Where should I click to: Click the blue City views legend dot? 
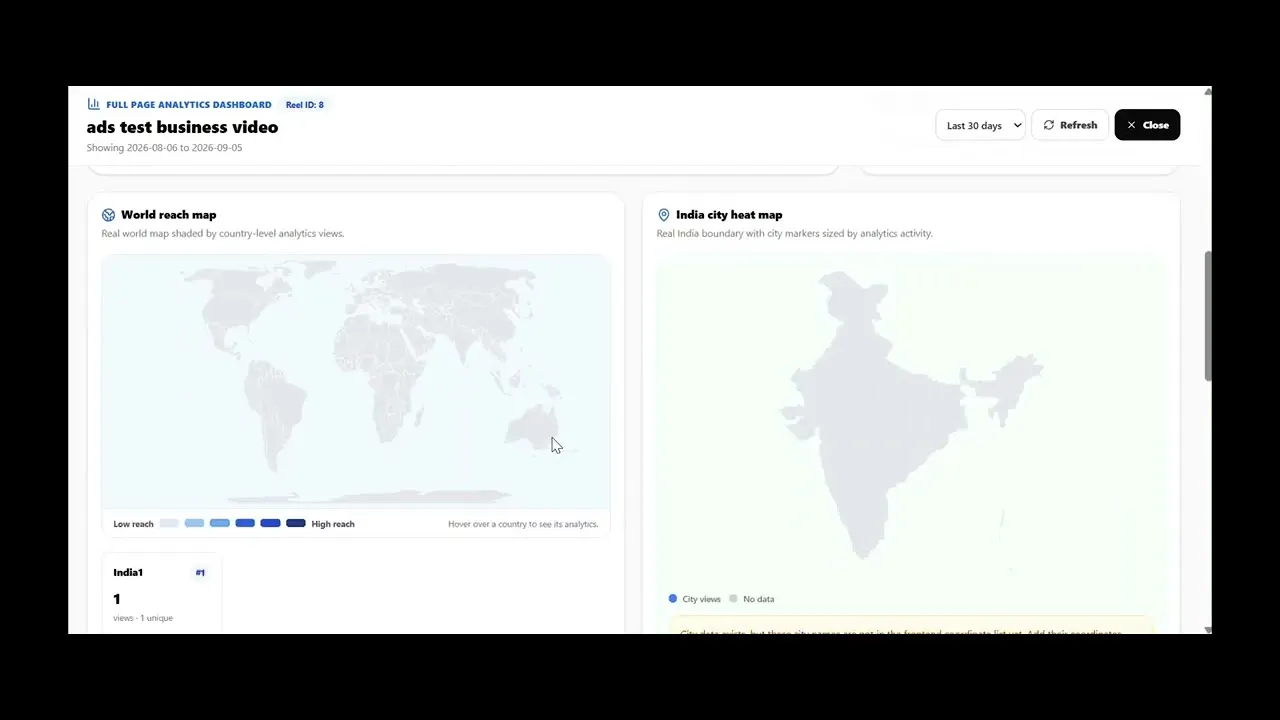coord(673,599)
